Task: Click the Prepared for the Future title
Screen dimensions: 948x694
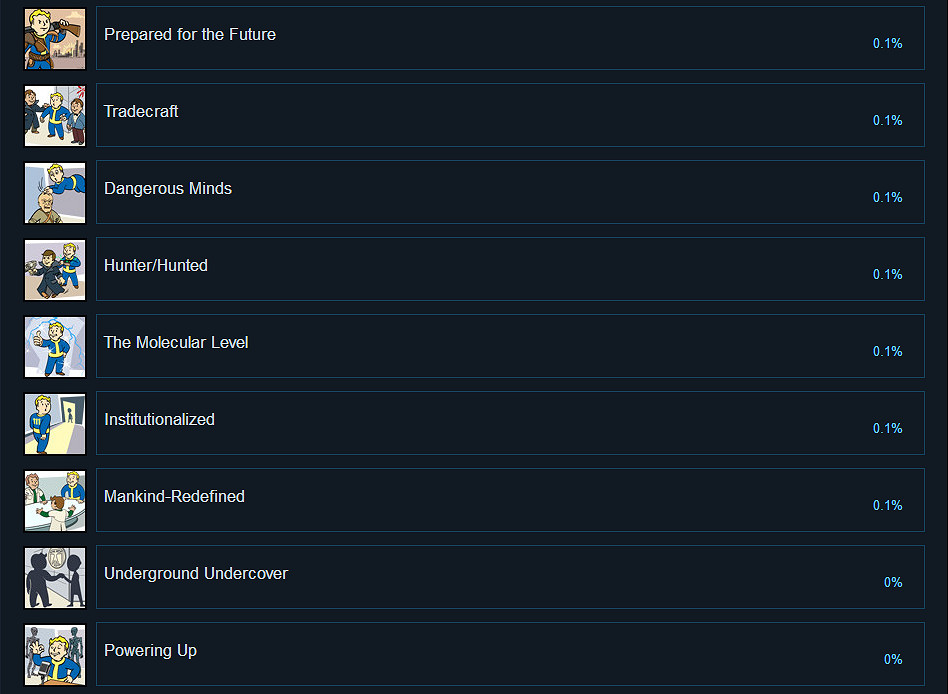Action: pyautogui.click(x=190, y=34)
